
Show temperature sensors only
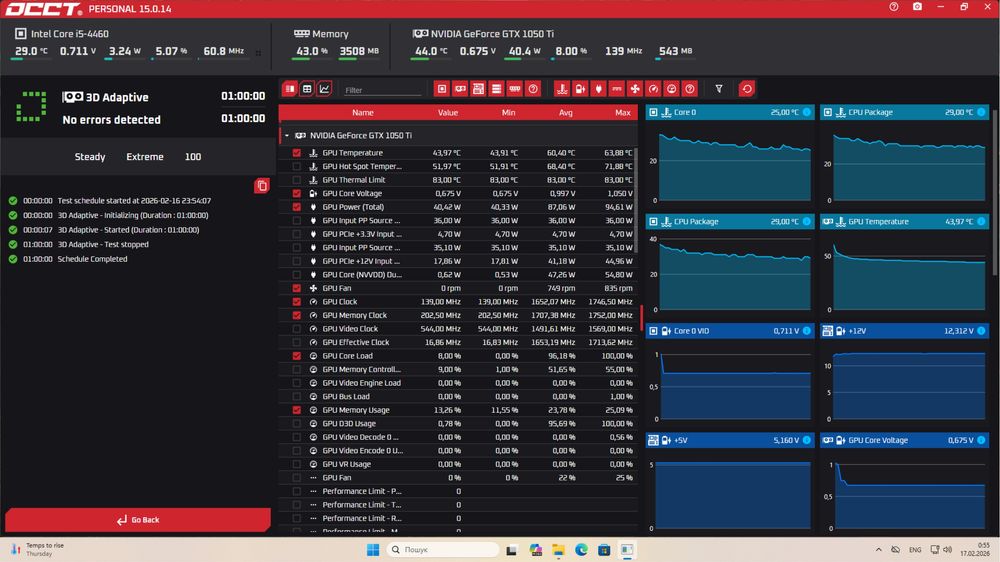pos(562,89)
